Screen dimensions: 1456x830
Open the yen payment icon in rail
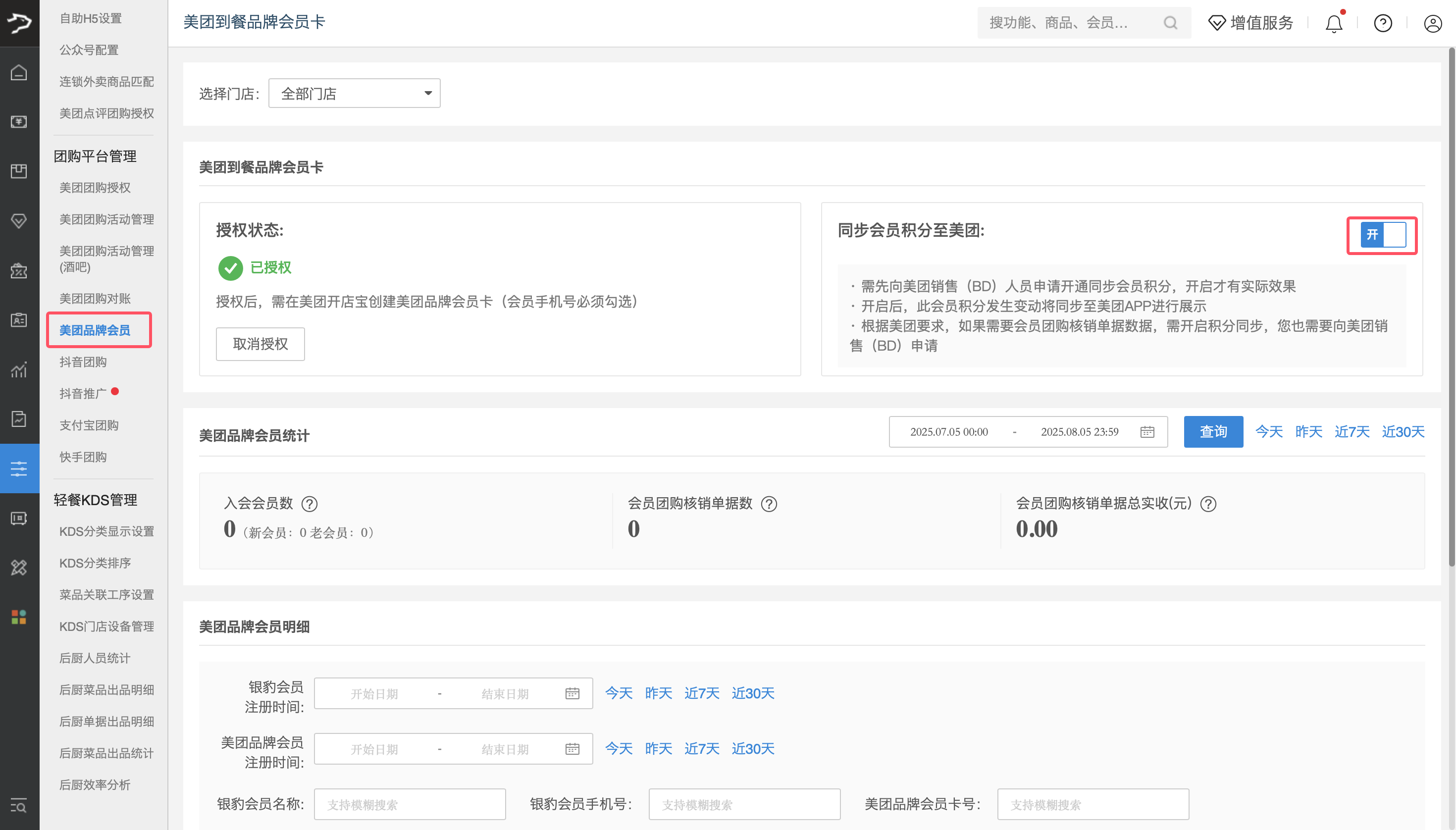(x=19, y=121)
